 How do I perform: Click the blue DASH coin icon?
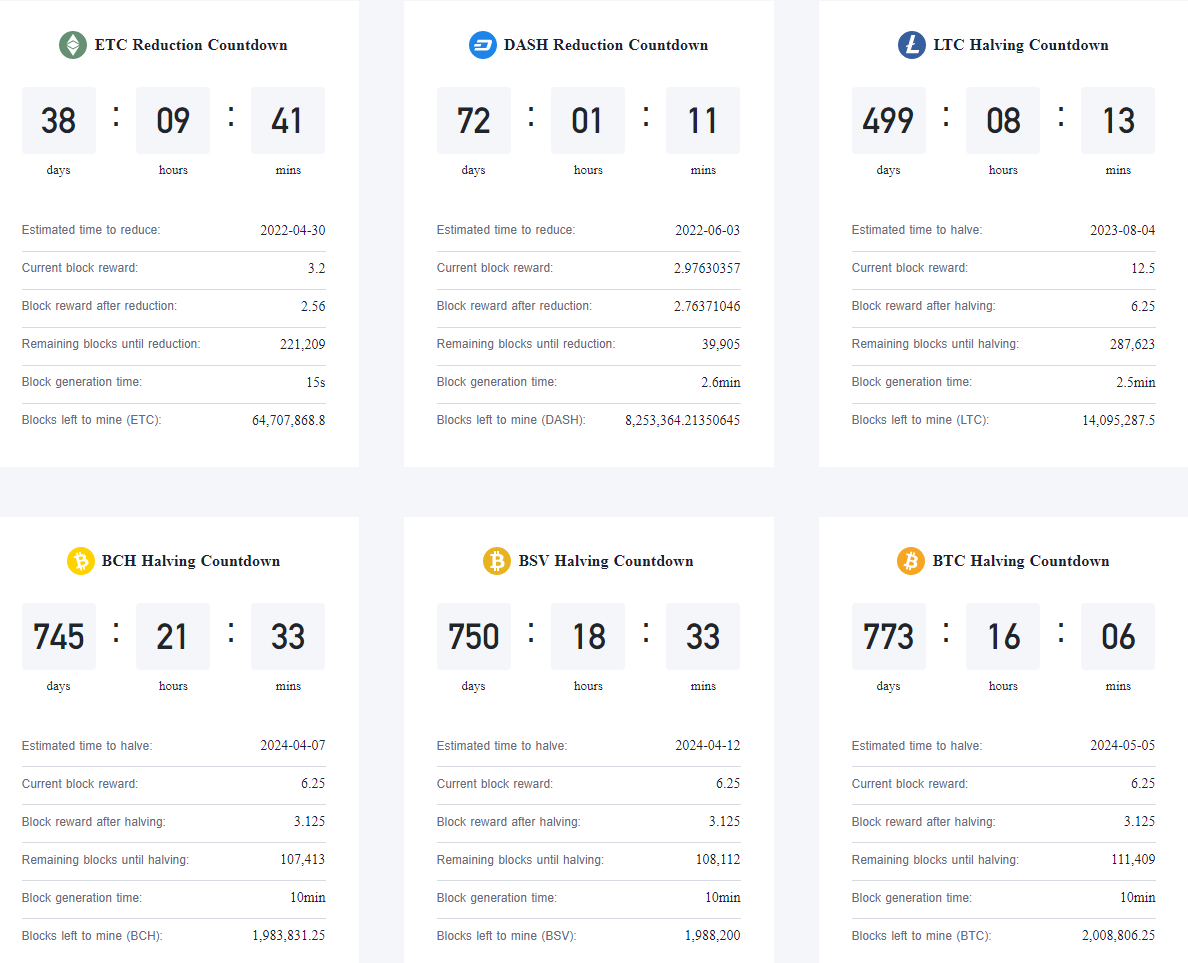coord(483,45)
